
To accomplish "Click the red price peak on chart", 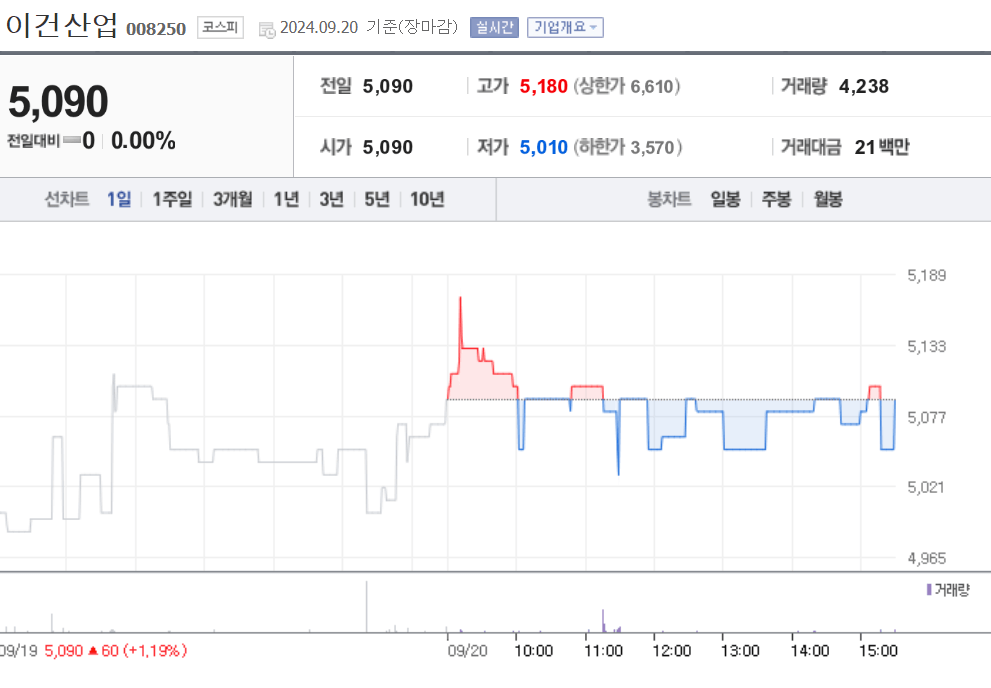I will point(460,298).
